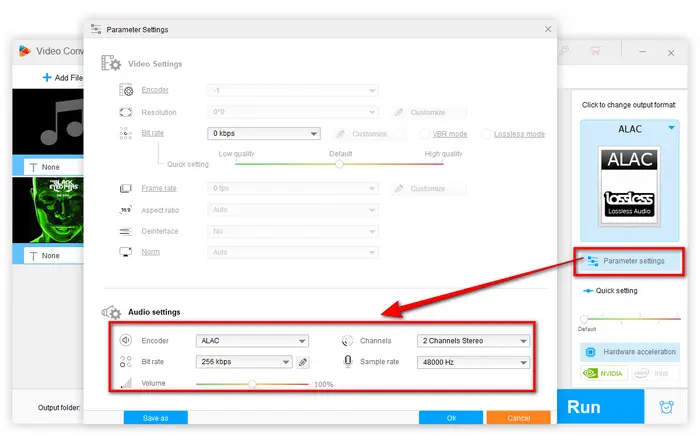Click the Save as button
700x443 pixels.
155,418
